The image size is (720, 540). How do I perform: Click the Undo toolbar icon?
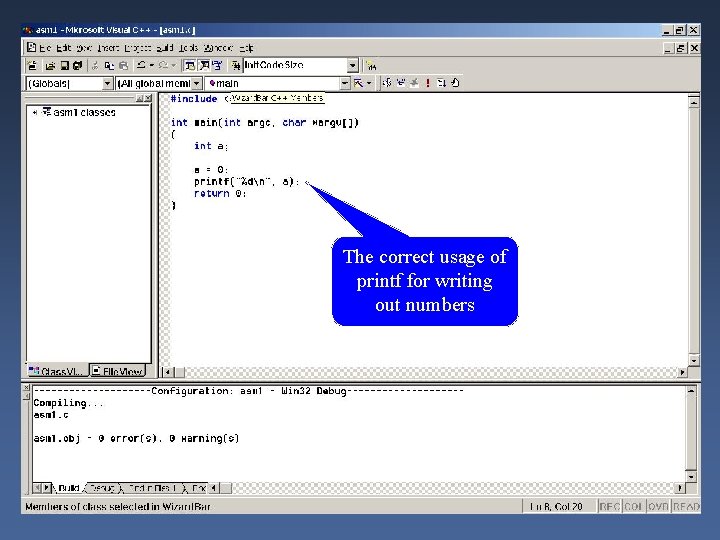(141, 66)
